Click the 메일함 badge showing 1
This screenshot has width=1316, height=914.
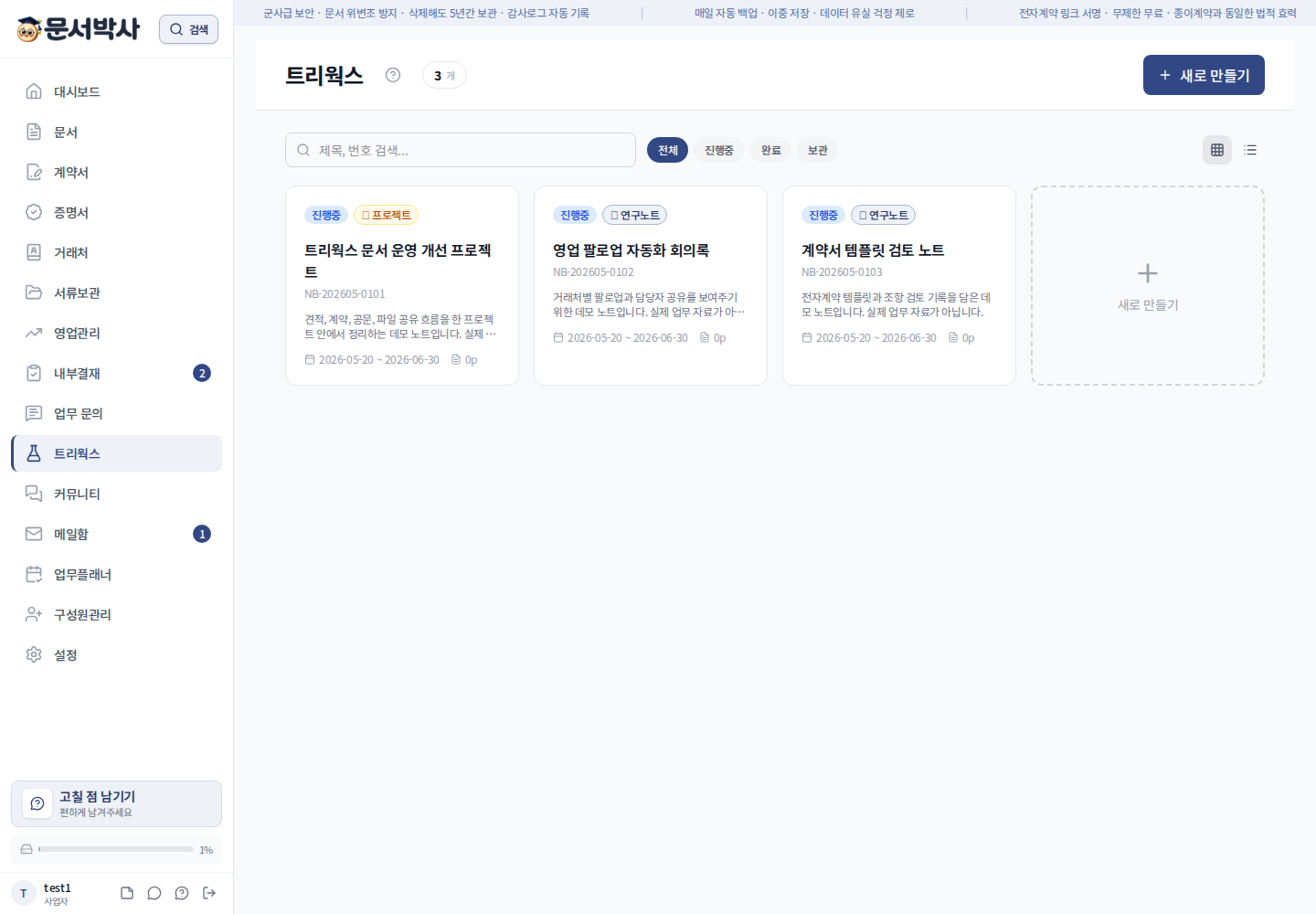(202, 534)
